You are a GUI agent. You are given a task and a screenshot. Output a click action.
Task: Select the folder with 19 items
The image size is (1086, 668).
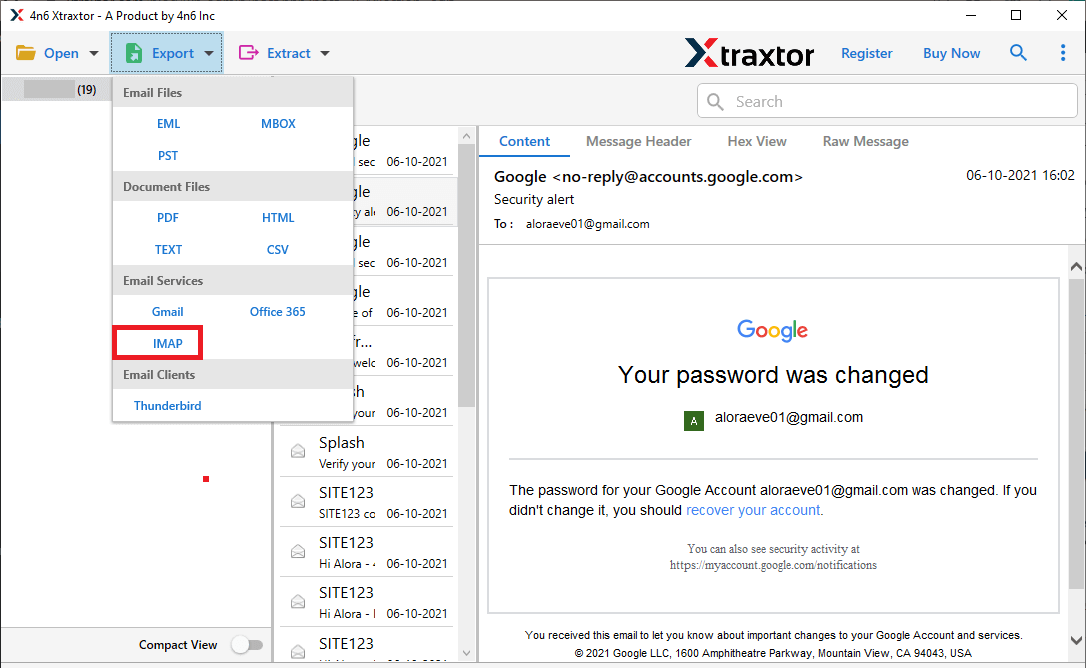(57, 89)
